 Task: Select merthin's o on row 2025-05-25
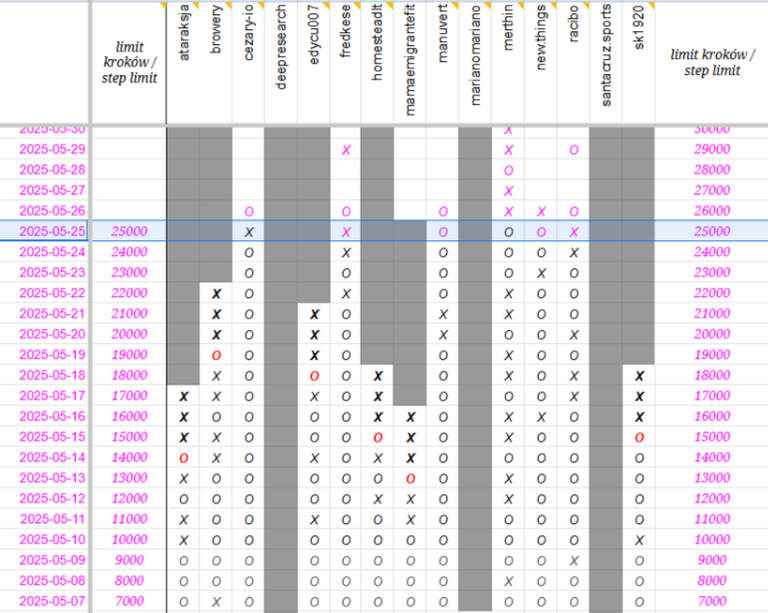click(x=508, y=232)
